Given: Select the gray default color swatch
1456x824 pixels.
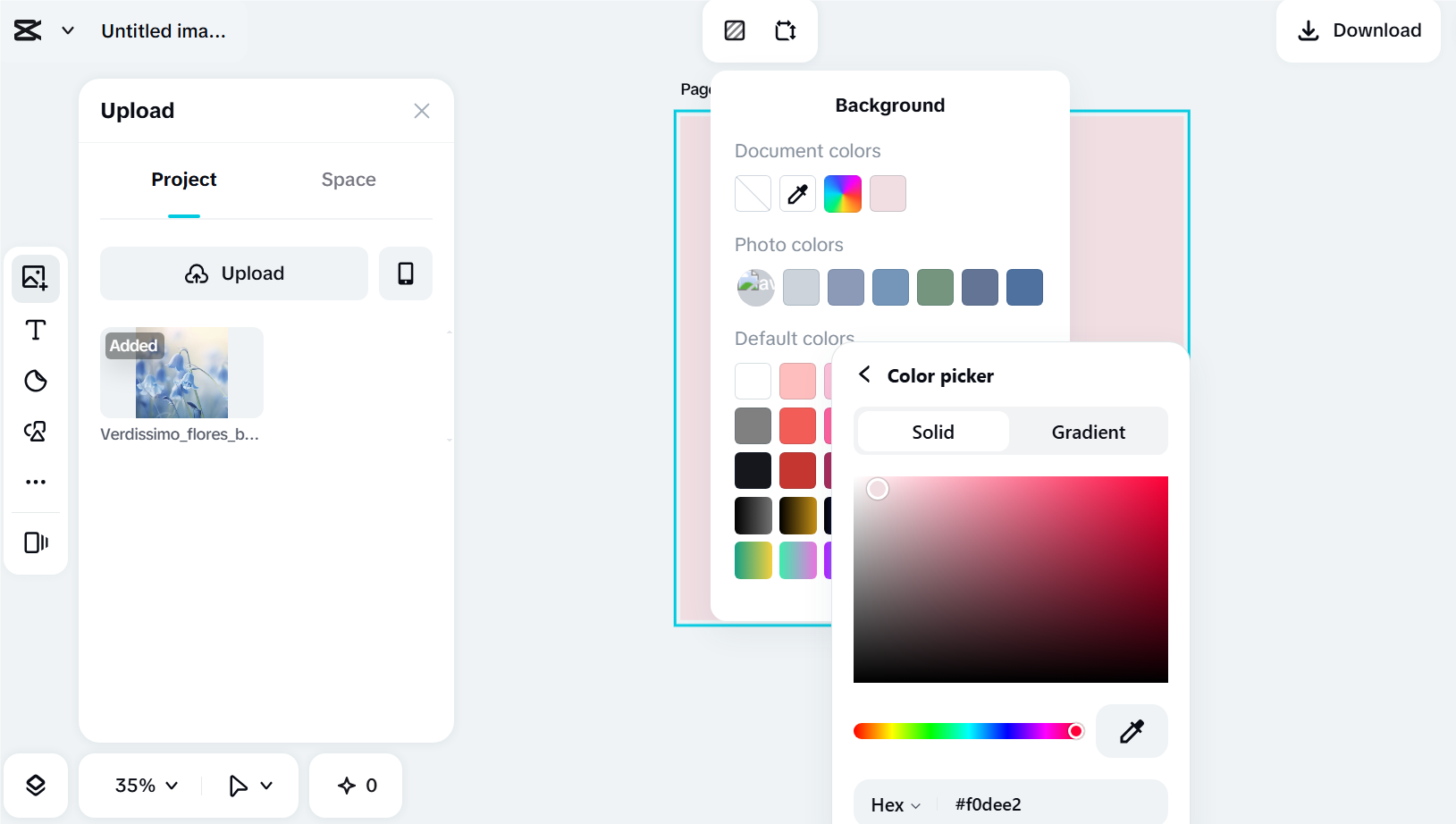Looking at the screenshot, I should [x=753, y=425].
